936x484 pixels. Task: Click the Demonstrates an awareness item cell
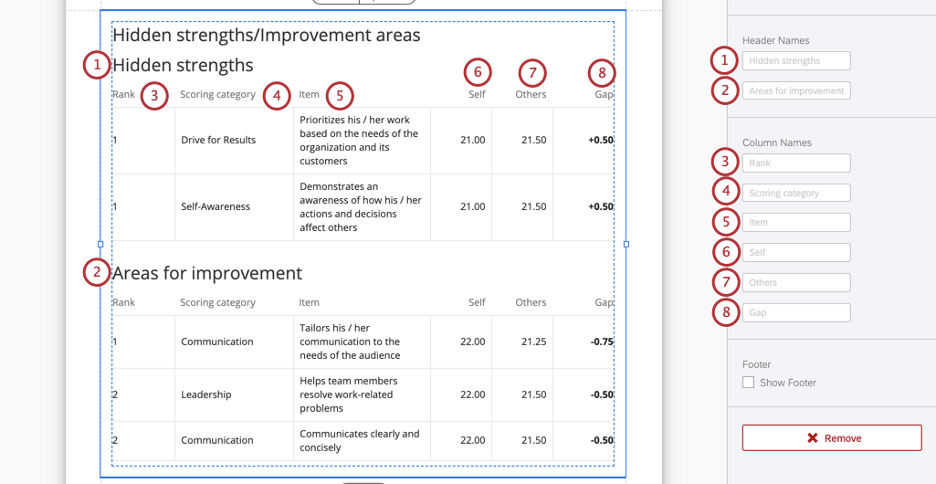coord(361,206)
